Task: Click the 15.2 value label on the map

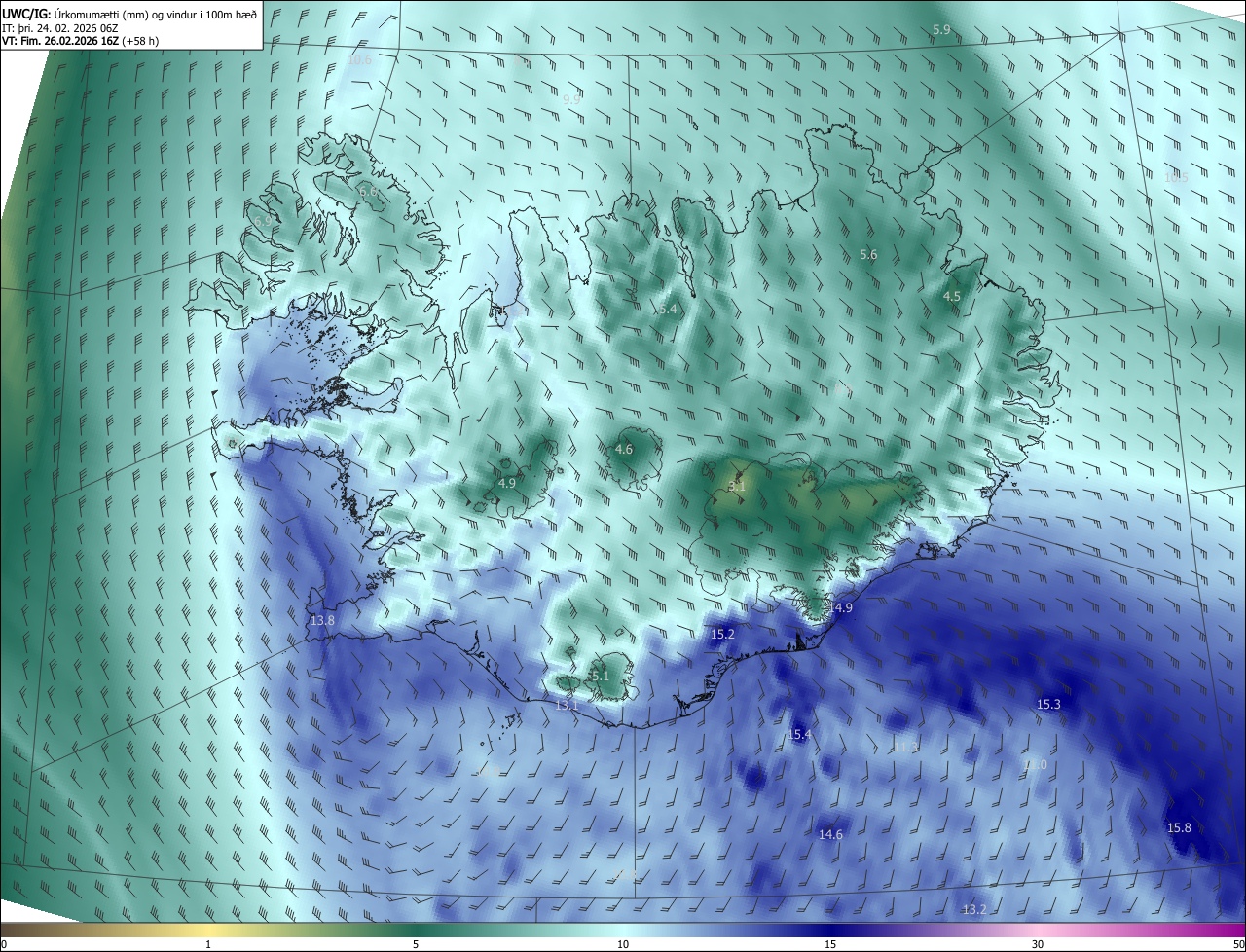Action: [x=722, y=634]
